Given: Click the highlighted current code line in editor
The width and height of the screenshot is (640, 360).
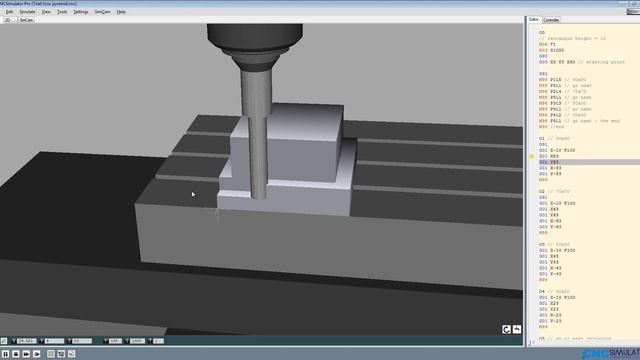Looking at the screenshot, I should pyautogui.click(x=588, y=162).
